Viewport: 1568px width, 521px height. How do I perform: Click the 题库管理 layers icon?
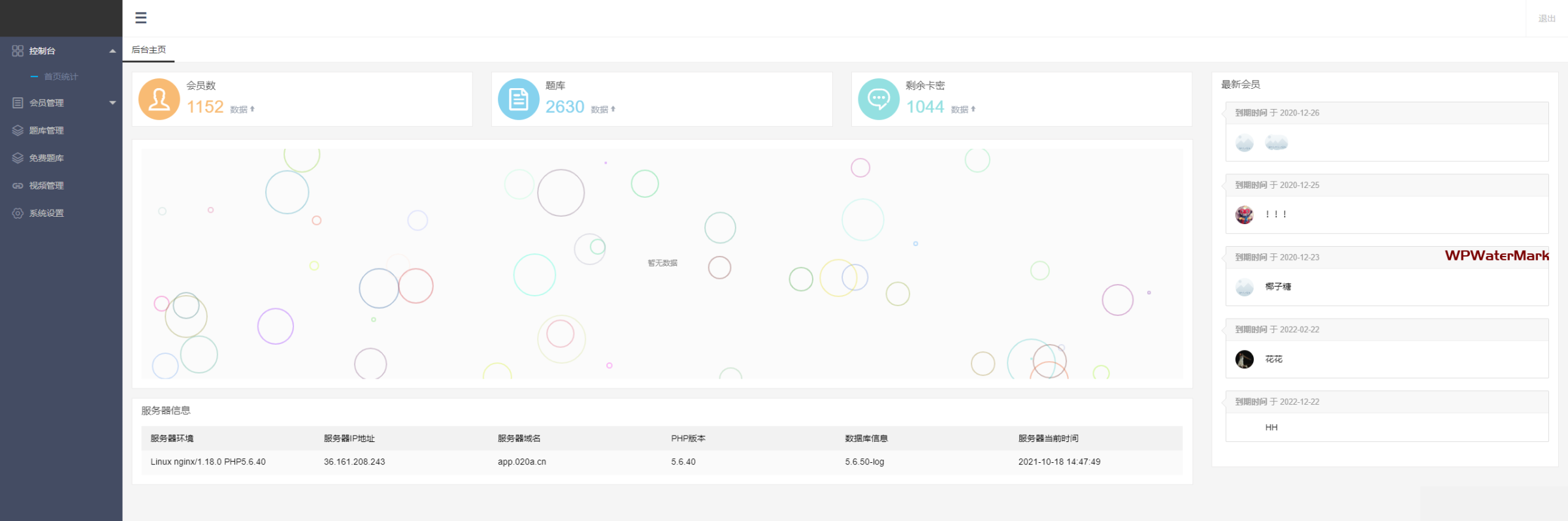[x=18, y=131]
